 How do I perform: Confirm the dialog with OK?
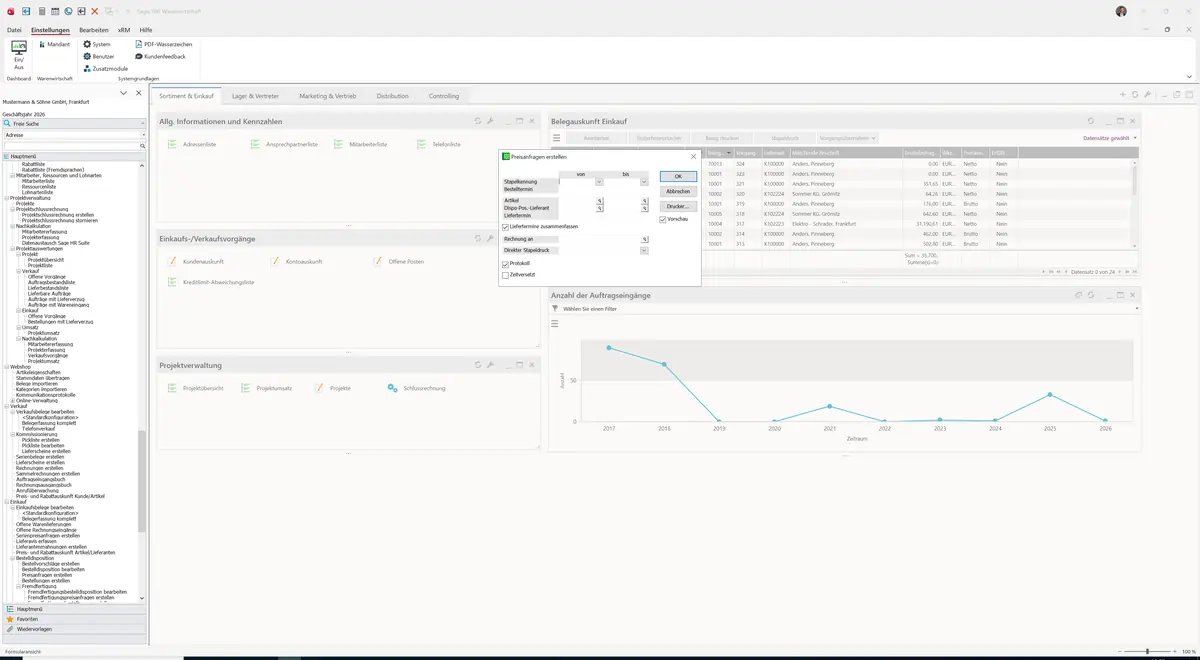point(678,177)
